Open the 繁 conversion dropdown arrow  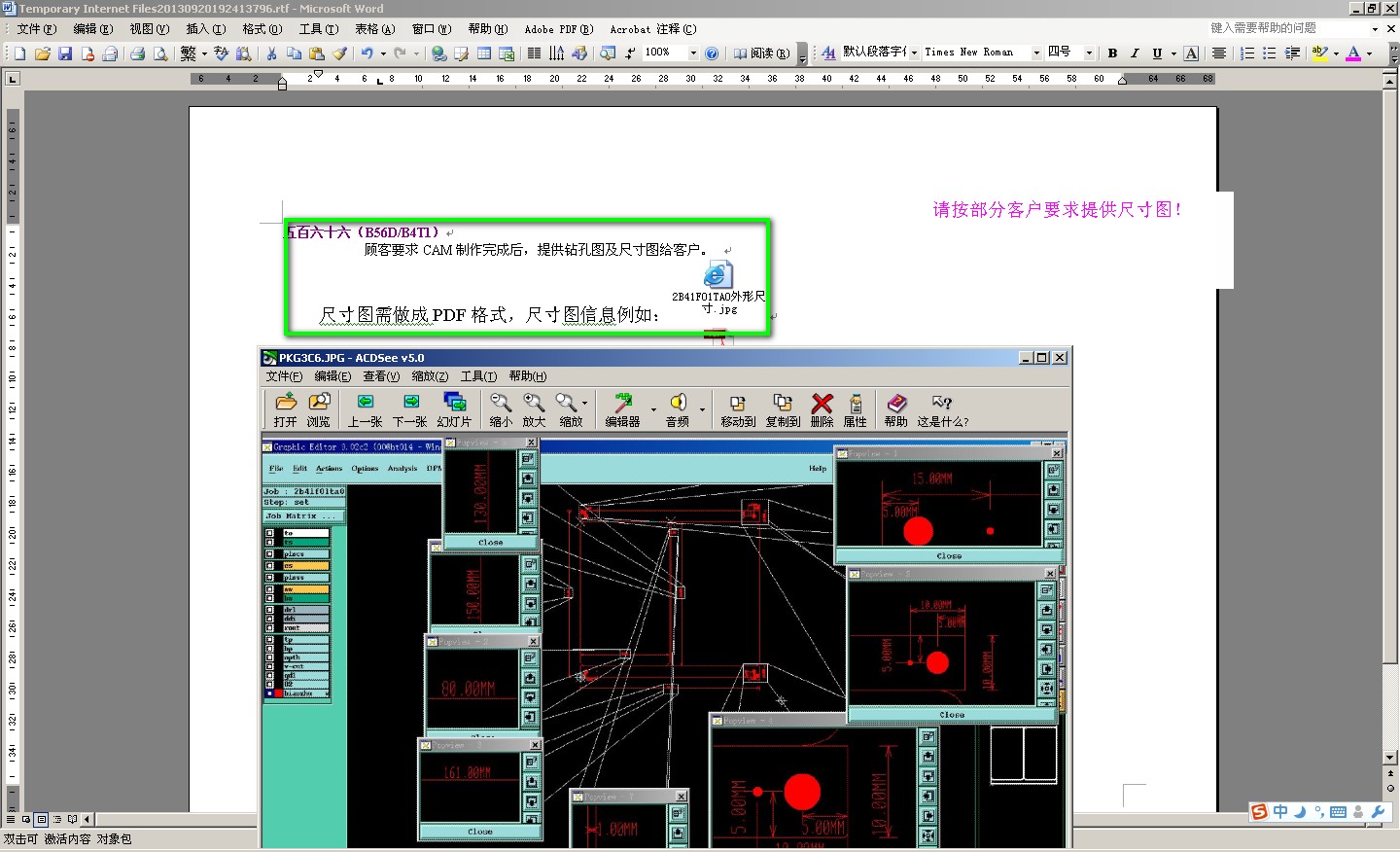pos(204,53)
